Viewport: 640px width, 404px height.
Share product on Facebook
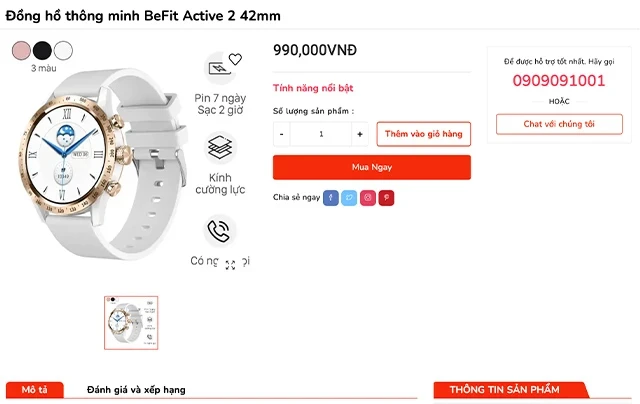click(x=331, y=198)
